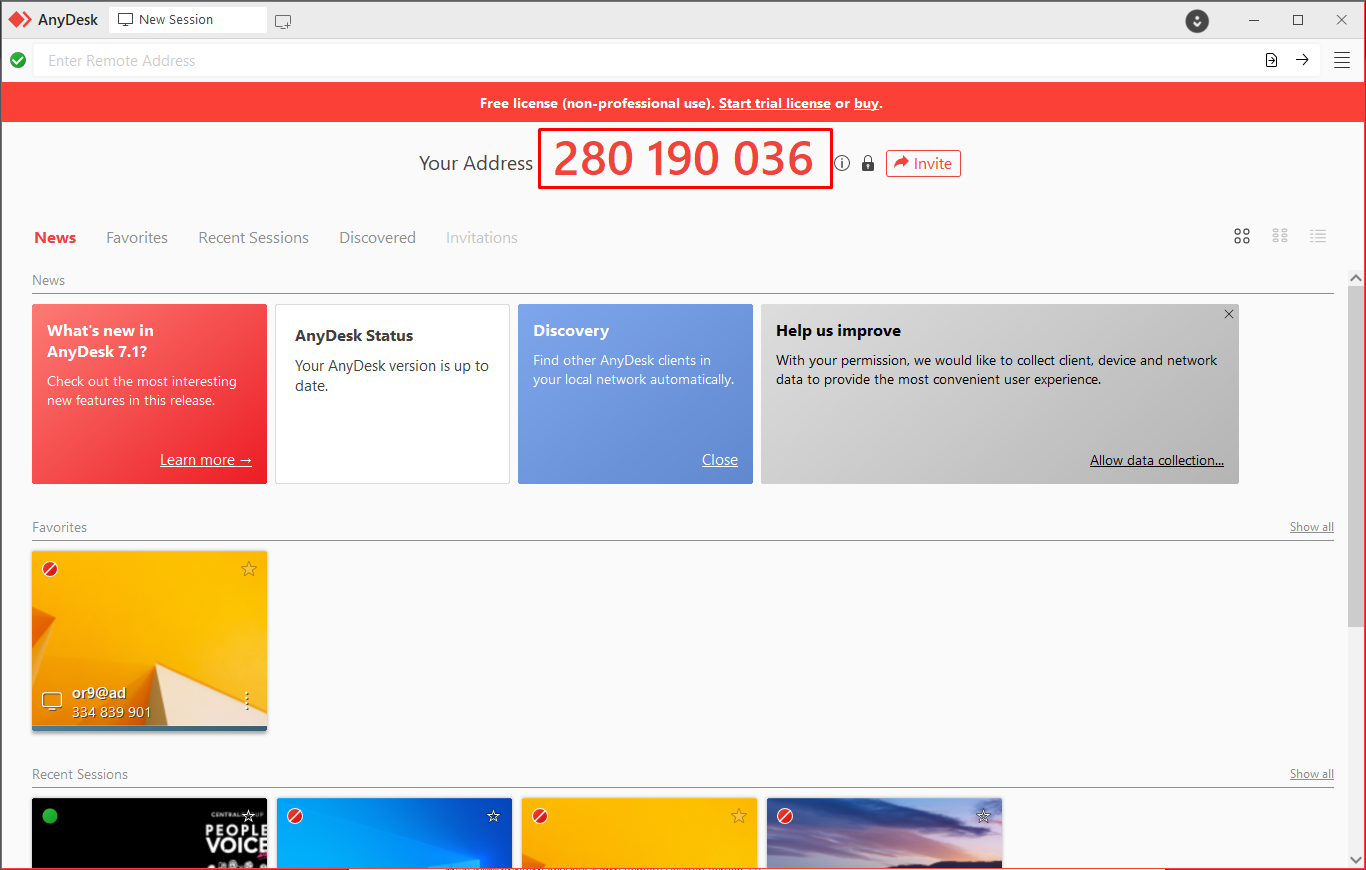Click the info icon next to Your Address
This screenshot has width=1366, height=870.
(x=842, y=163)
